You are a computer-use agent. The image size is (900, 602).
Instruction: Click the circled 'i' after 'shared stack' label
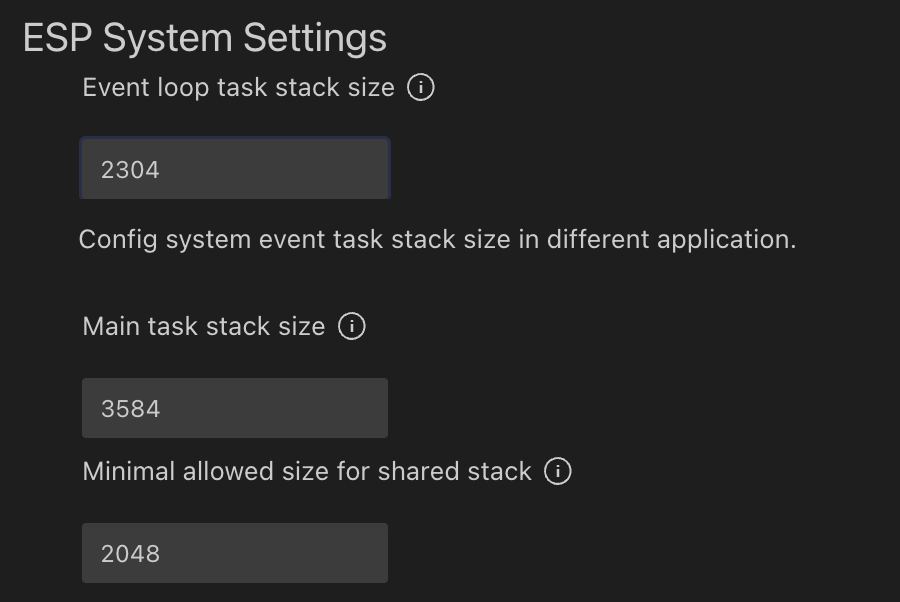558,472
